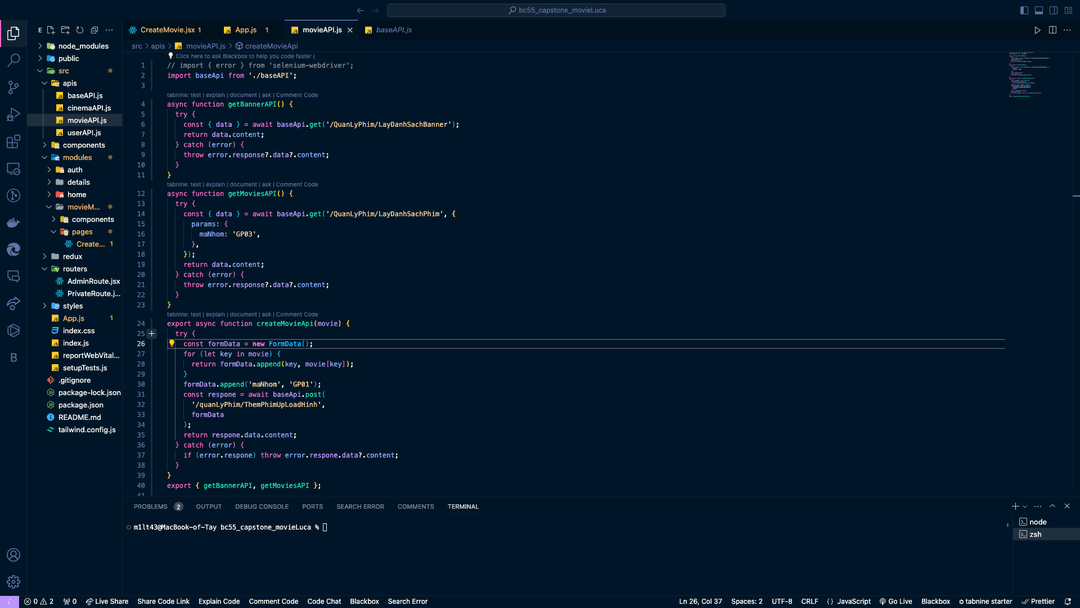This screenshot has width=1080, height=608.
Task: Start the Go Live server
Action: tap(896, 601)
